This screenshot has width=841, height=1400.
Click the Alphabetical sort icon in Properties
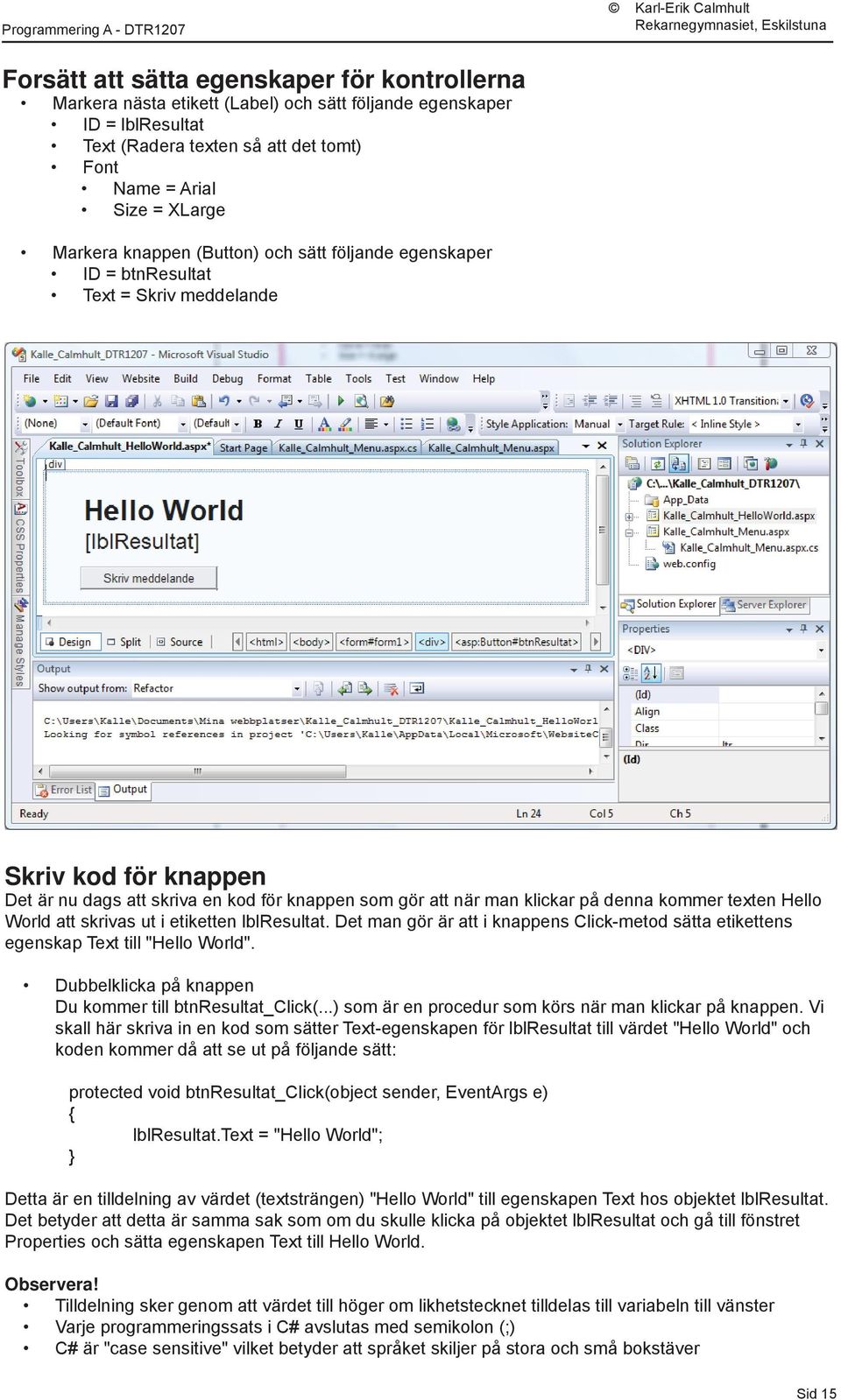651,673
